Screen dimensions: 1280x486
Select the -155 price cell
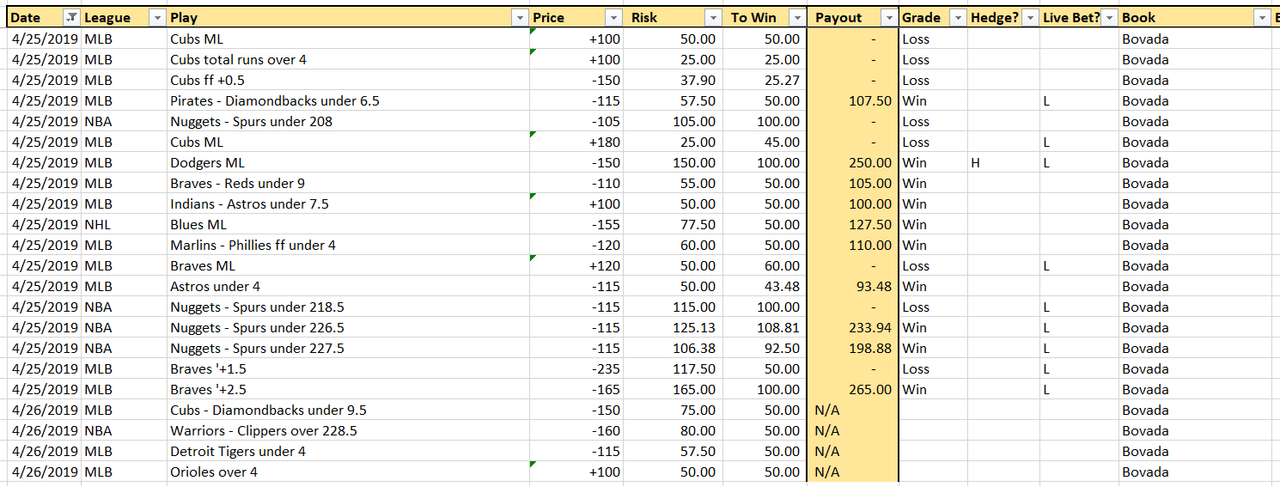[x=576, y=225]
